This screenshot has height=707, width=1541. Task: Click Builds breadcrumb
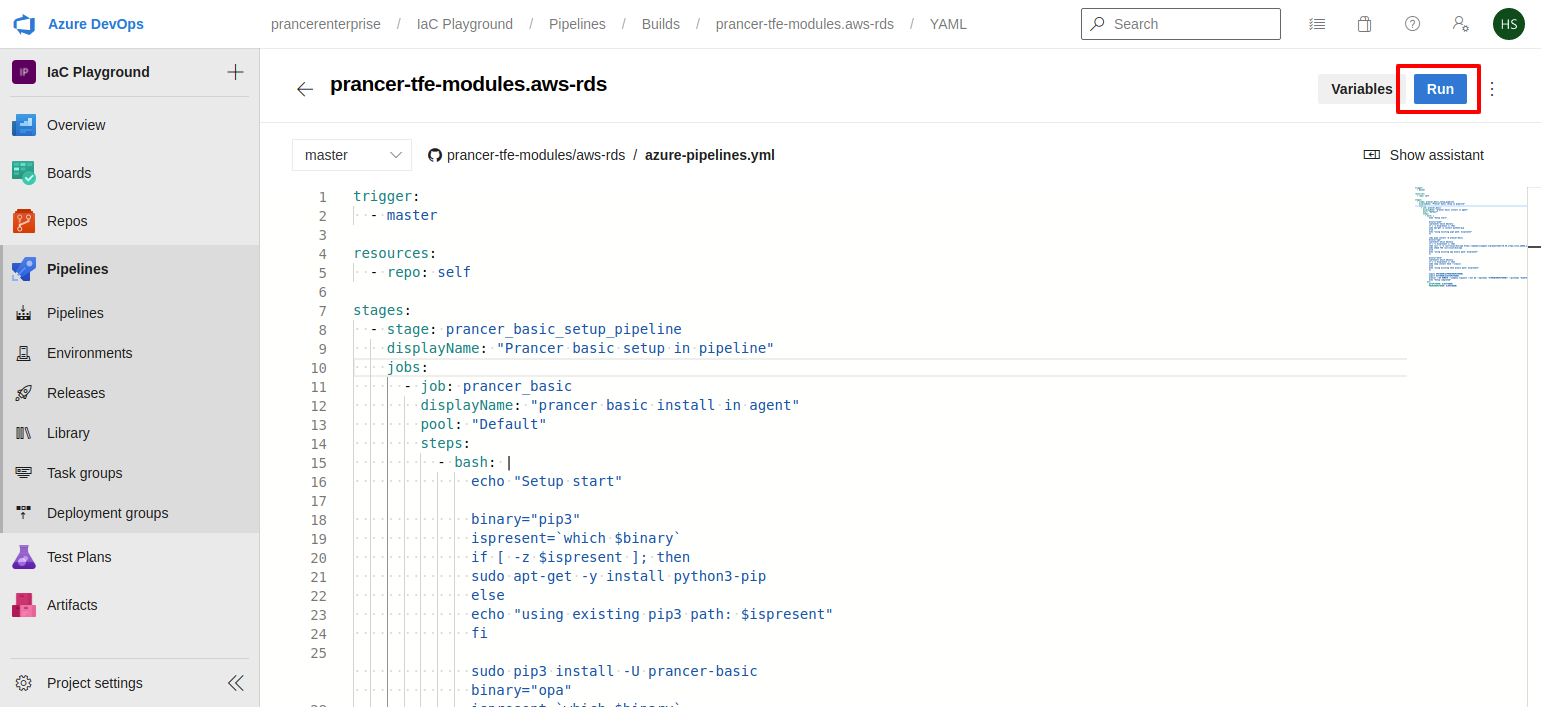coord(661,24)
